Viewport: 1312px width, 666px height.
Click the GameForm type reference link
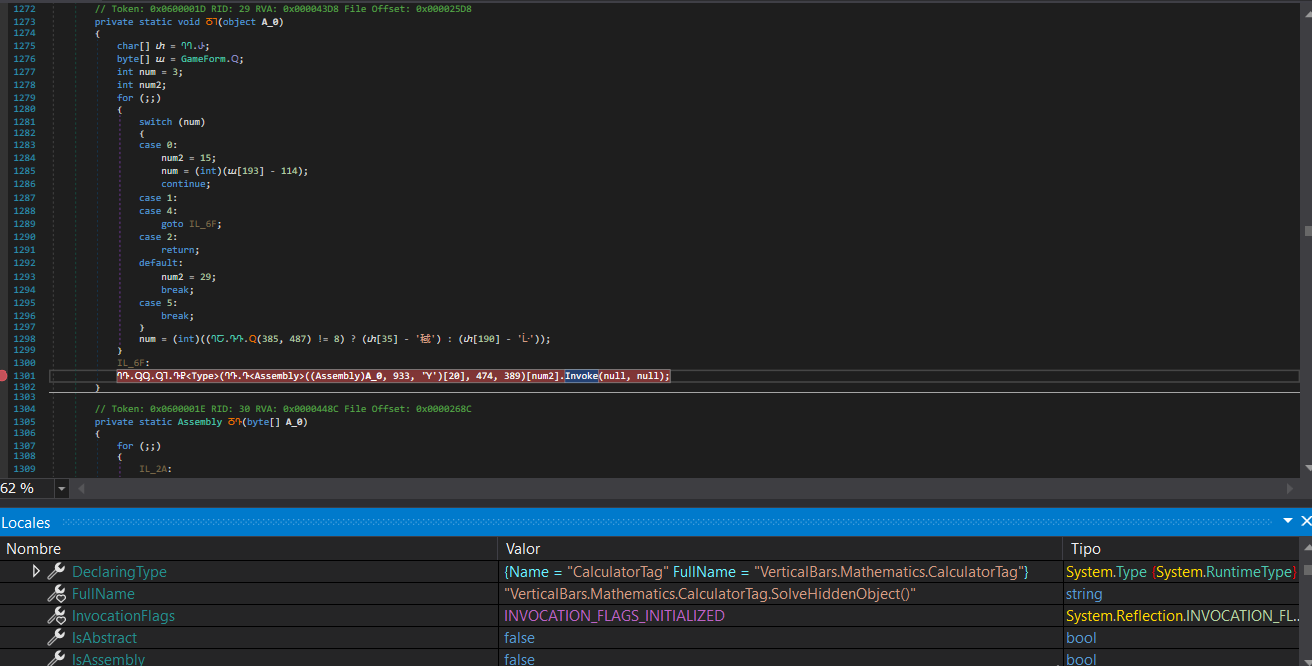tap(204, 59)
